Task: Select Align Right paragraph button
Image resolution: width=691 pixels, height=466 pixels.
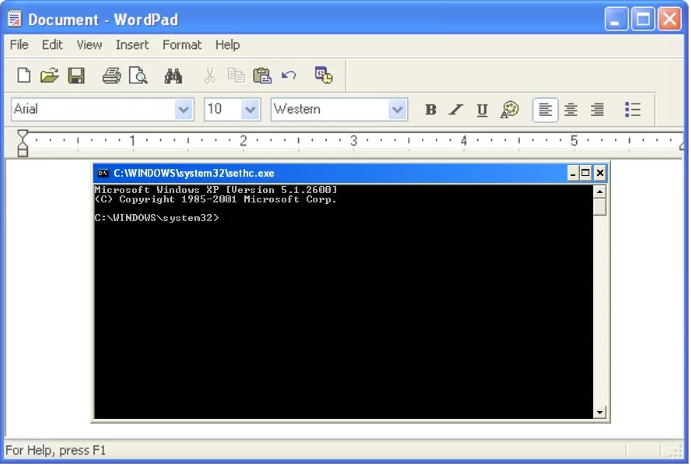Action: [597, 109]
